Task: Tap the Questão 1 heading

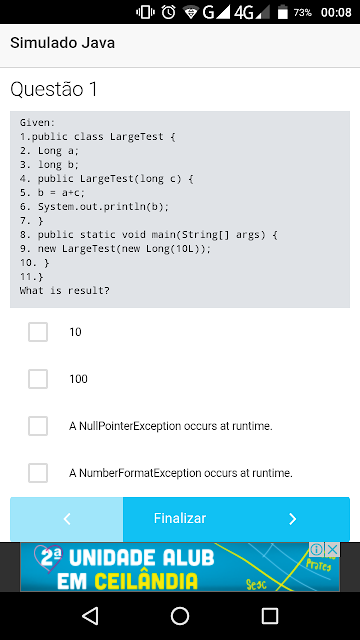Action: coord(54,89)
